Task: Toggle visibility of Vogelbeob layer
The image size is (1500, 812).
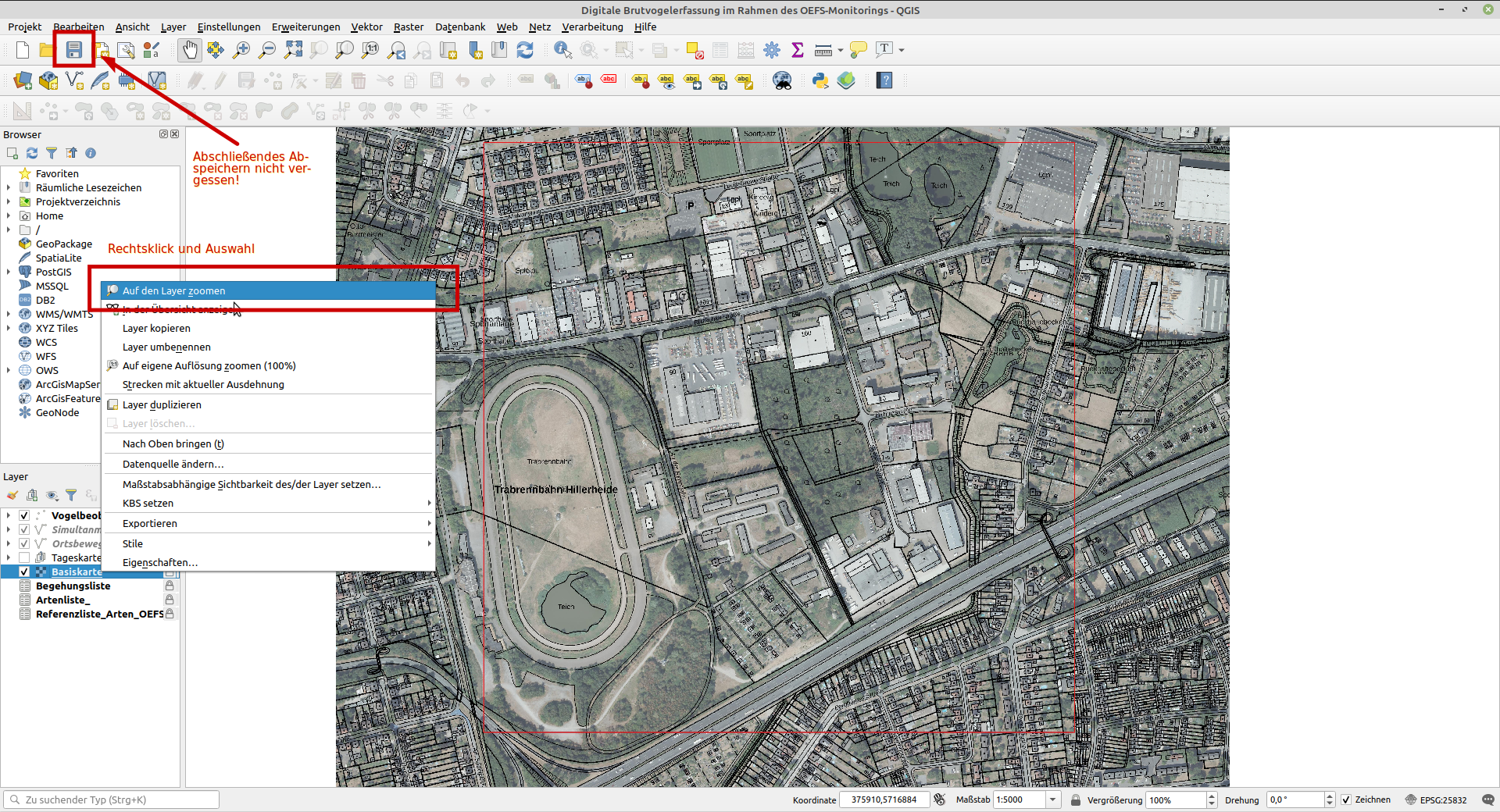Action: pos(24,515)
